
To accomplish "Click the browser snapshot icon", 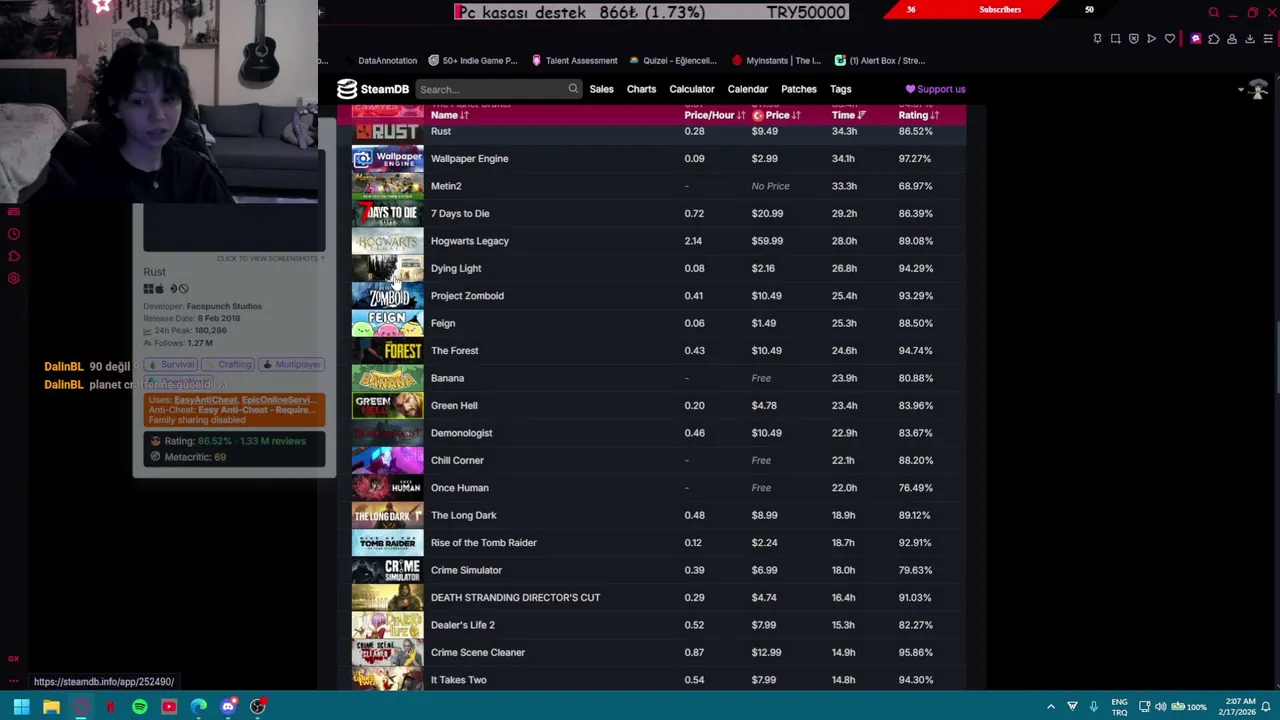I will pos(1115,39).
